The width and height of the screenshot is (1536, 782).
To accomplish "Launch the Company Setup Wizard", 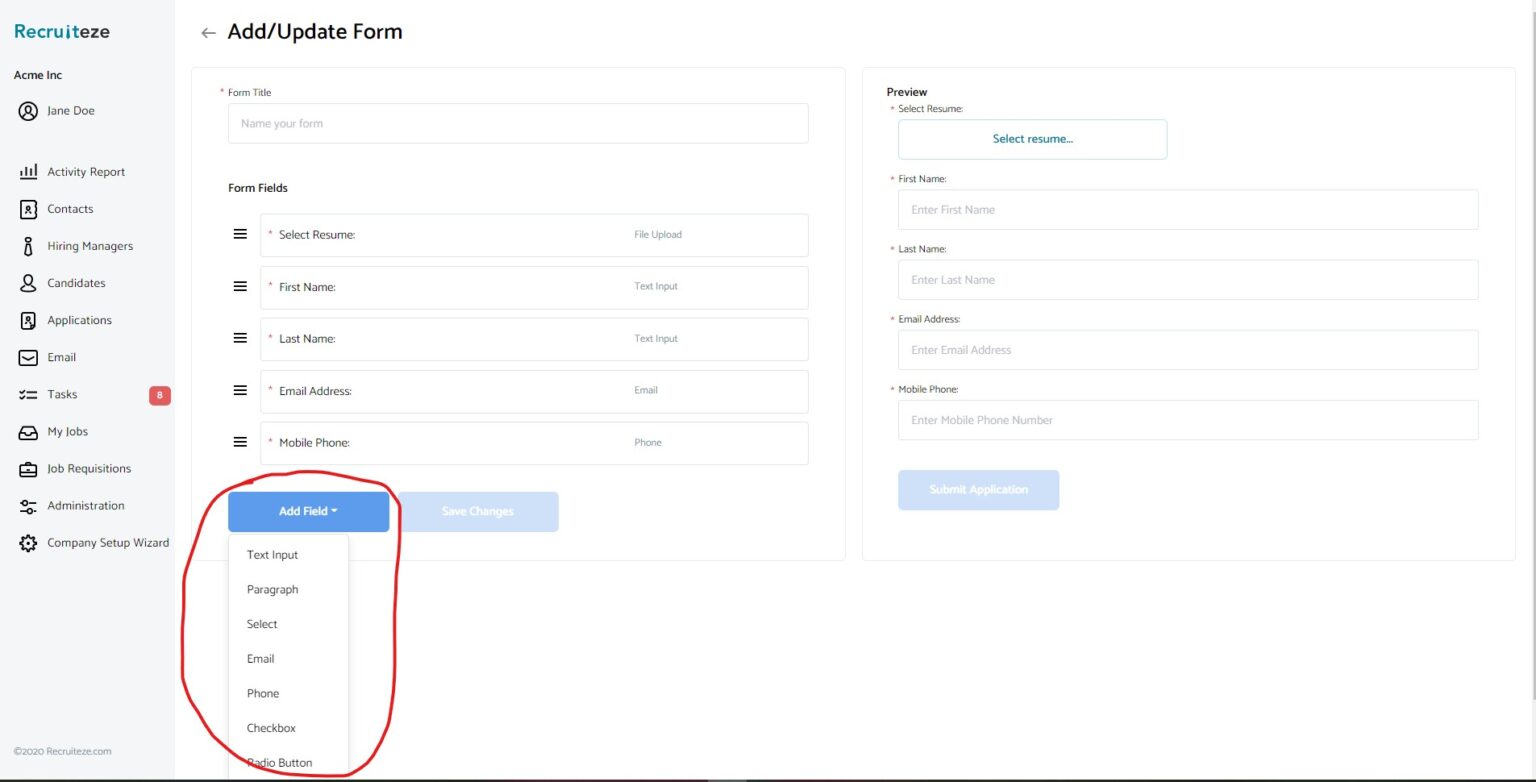I will (108, 542).
